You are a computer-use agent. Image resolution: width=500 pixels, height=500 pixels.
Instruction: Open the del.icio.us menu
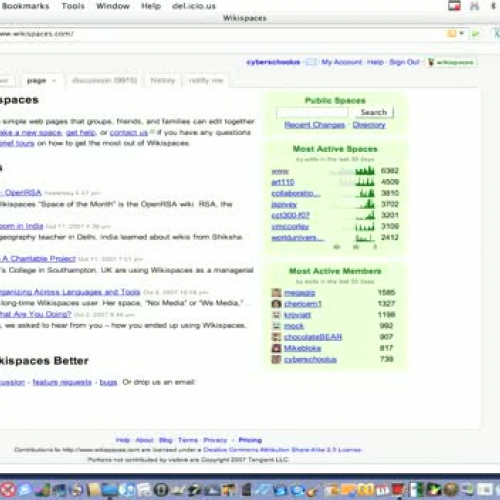point(194,6)
